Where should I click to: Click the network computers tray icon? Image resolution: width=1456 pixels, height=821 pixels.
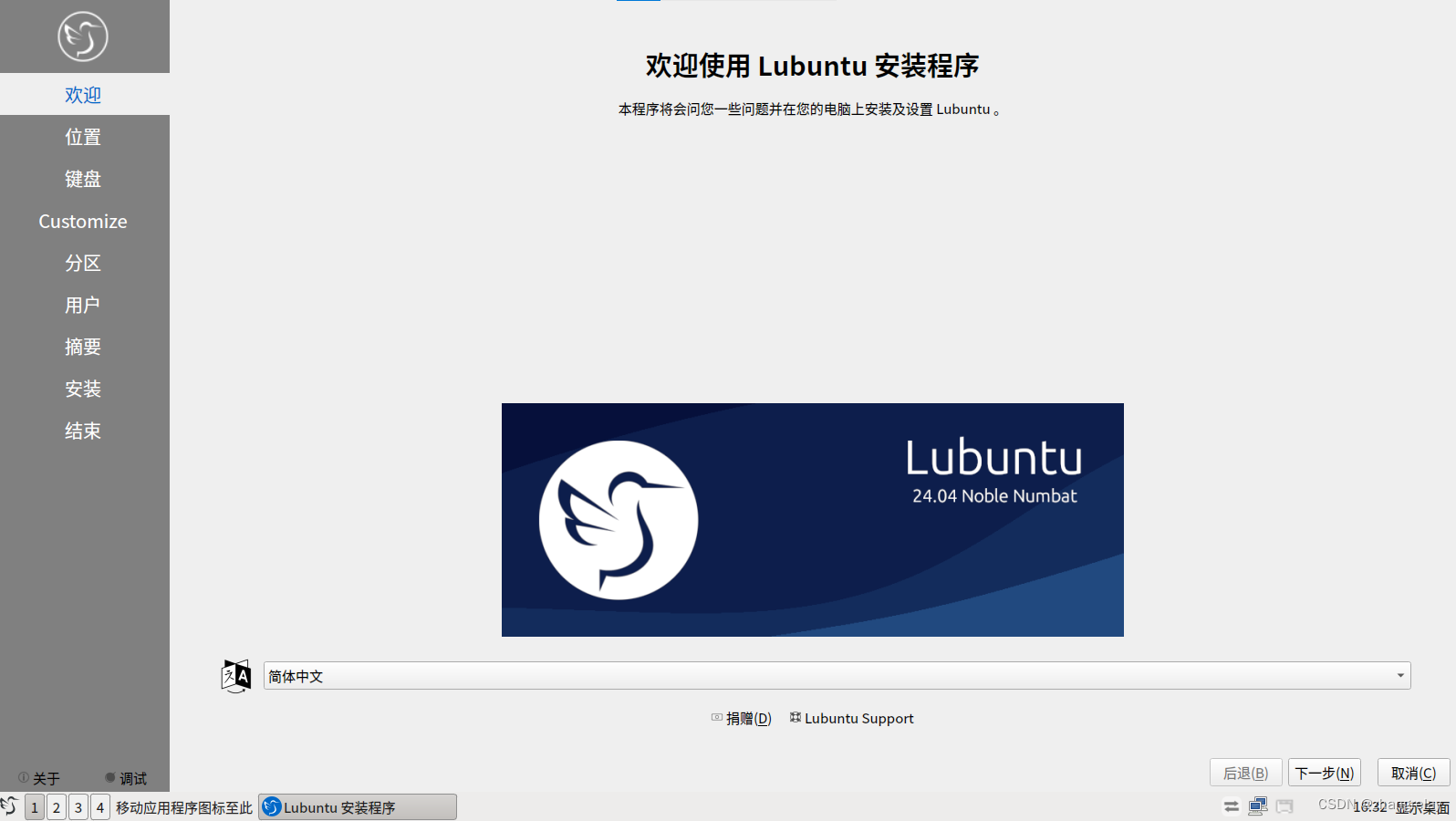(x=1258, y=806)
